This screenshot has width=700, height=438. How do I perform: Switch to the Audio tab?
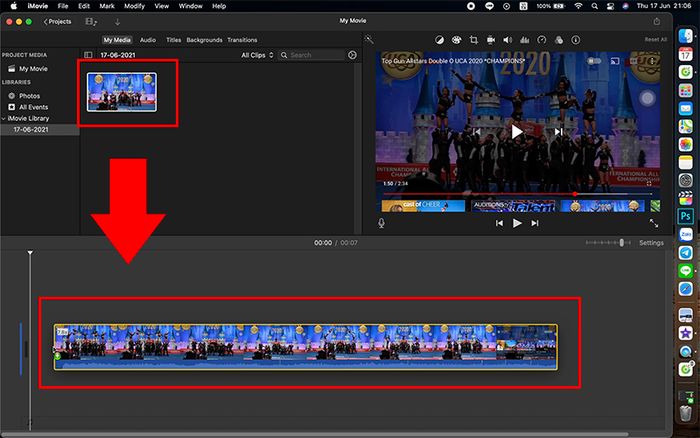(148, 40)
